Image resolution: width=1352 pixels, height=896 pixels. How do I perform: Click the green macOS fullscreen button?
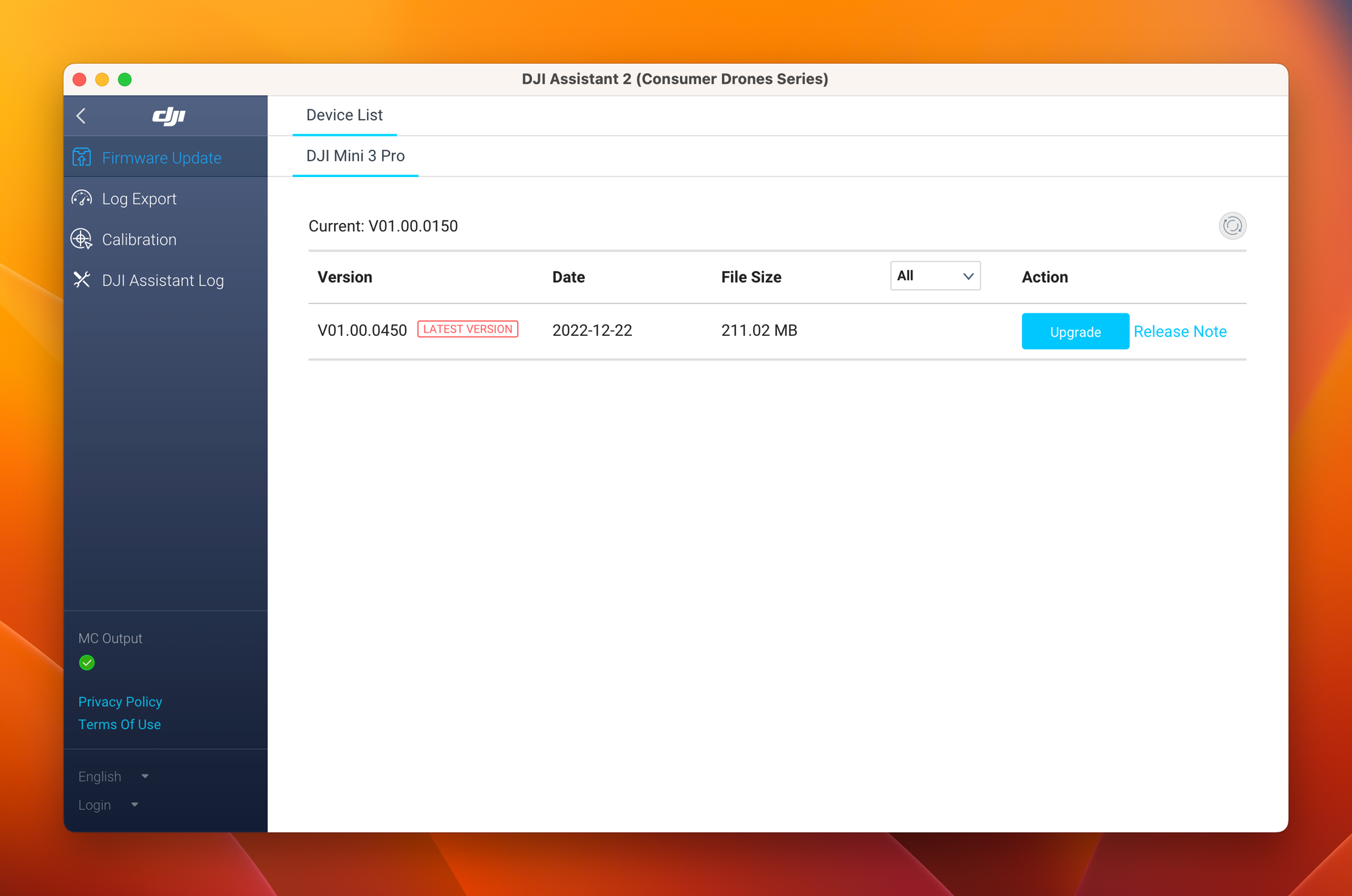point(125,80)
